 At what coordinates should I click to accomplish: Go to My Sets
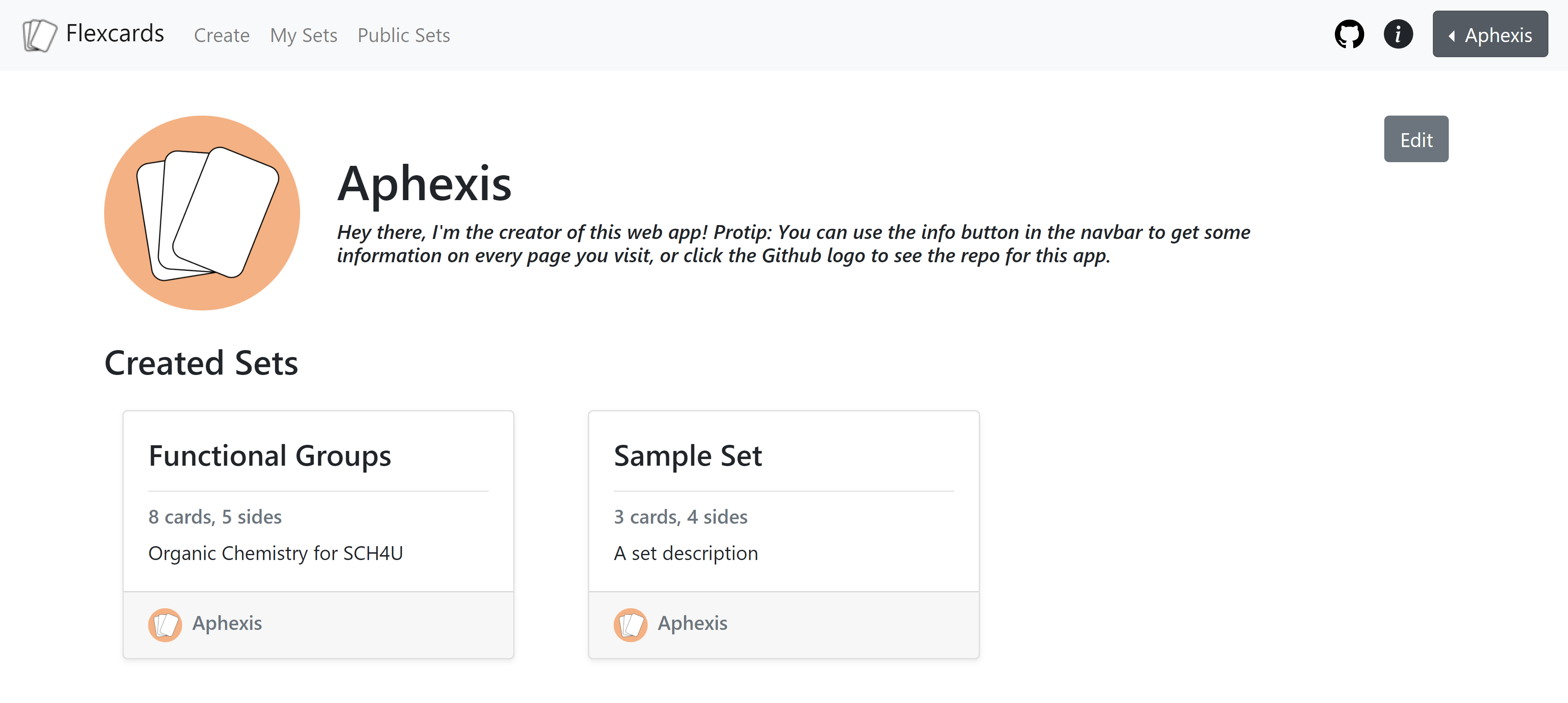[x=303, y=35]
